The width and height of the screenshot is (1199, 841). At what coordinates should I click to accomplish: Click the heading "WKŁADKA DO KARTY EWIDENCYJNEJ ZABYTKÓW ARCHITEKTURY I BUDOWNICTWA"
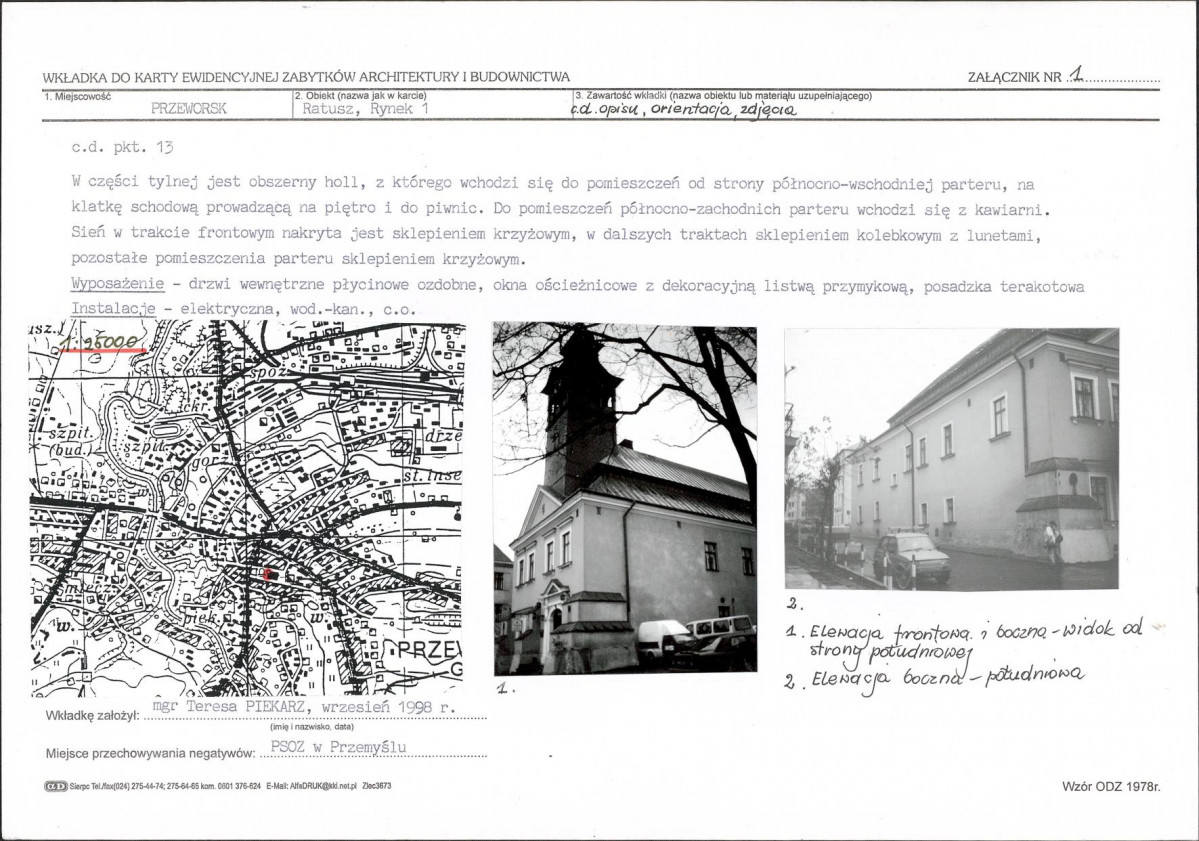[x=306, y=77]
